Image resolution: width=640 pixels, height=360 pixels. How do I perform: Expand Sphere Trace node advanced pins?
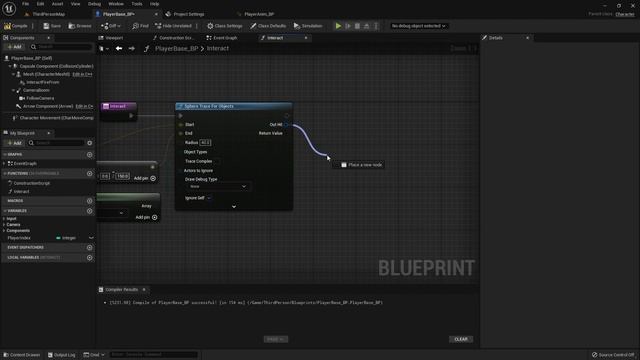[x=234, y=207]
